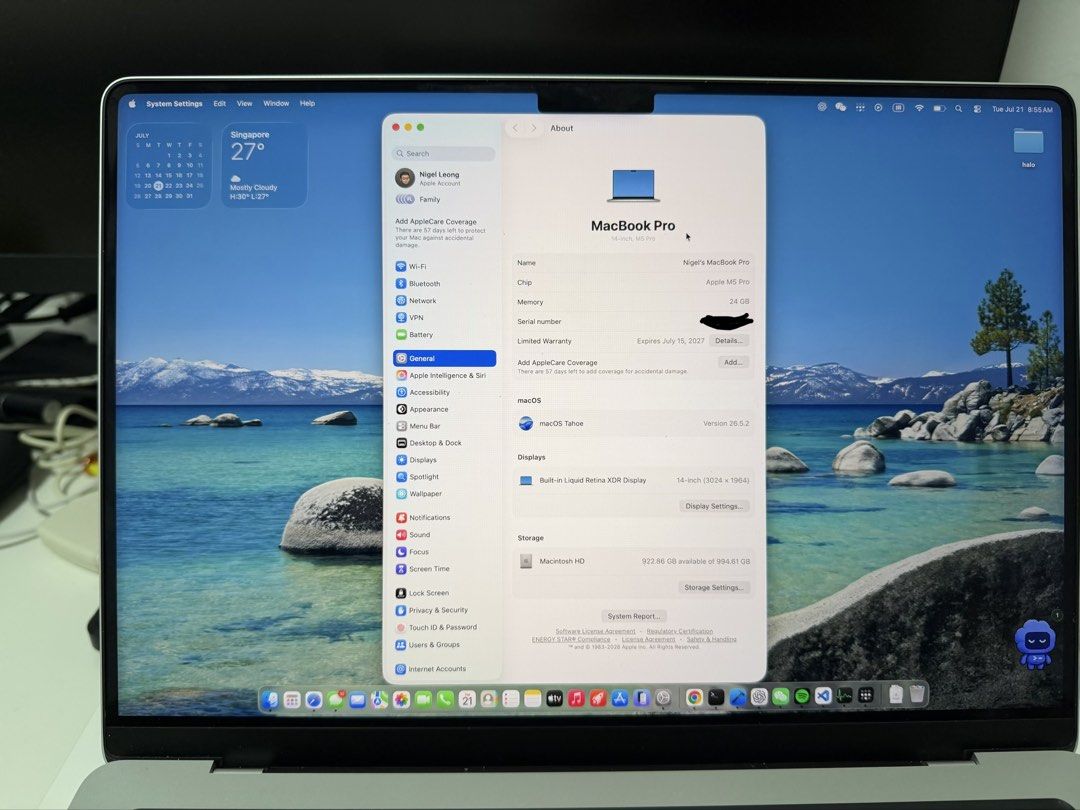Image resolution: width=1080 pixels, height=810 pixels.
Task: Open Appearance settings
Action: pos(422,409)
